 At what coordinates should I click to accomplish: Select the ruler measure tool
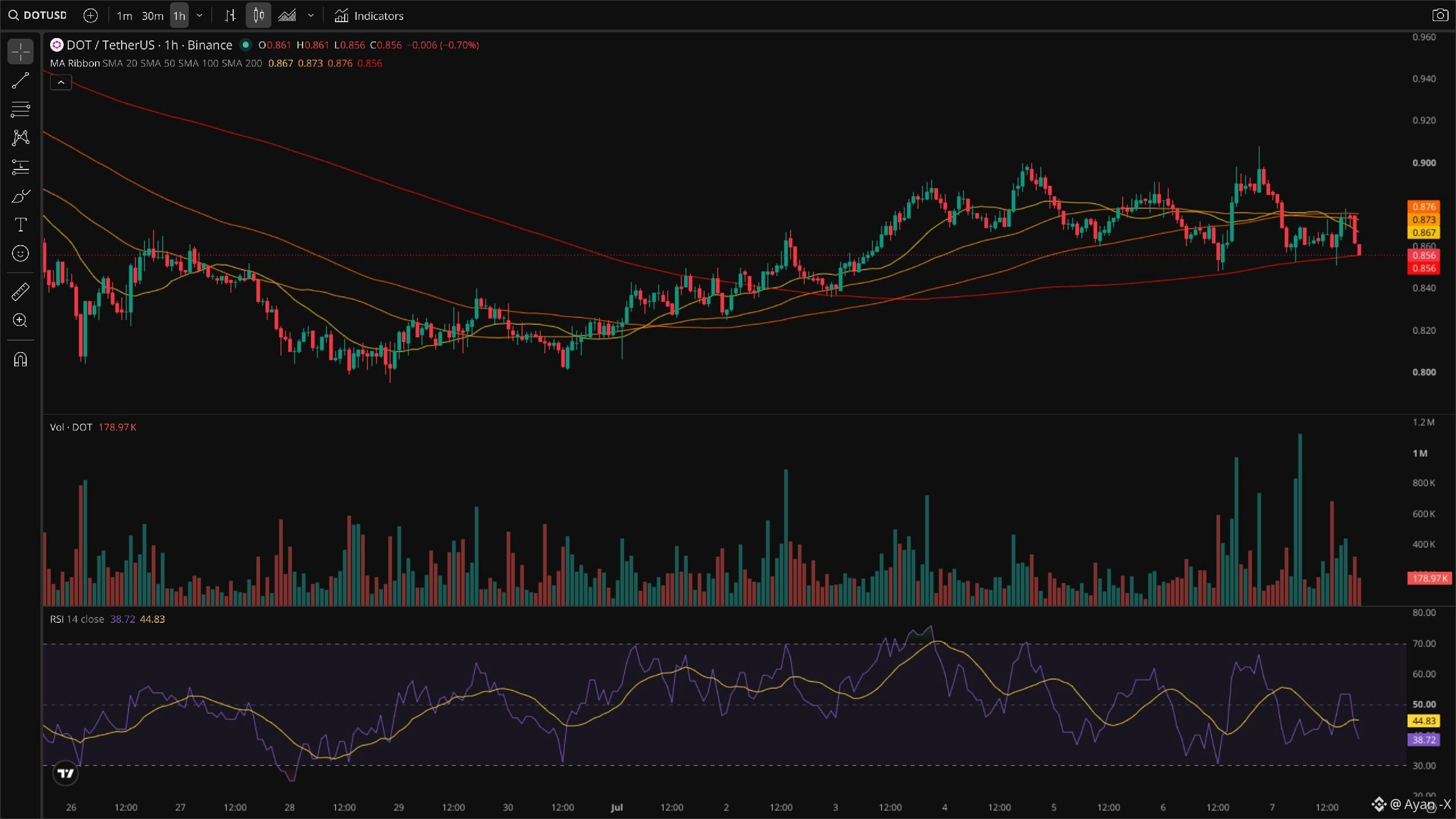pos(20,292)
